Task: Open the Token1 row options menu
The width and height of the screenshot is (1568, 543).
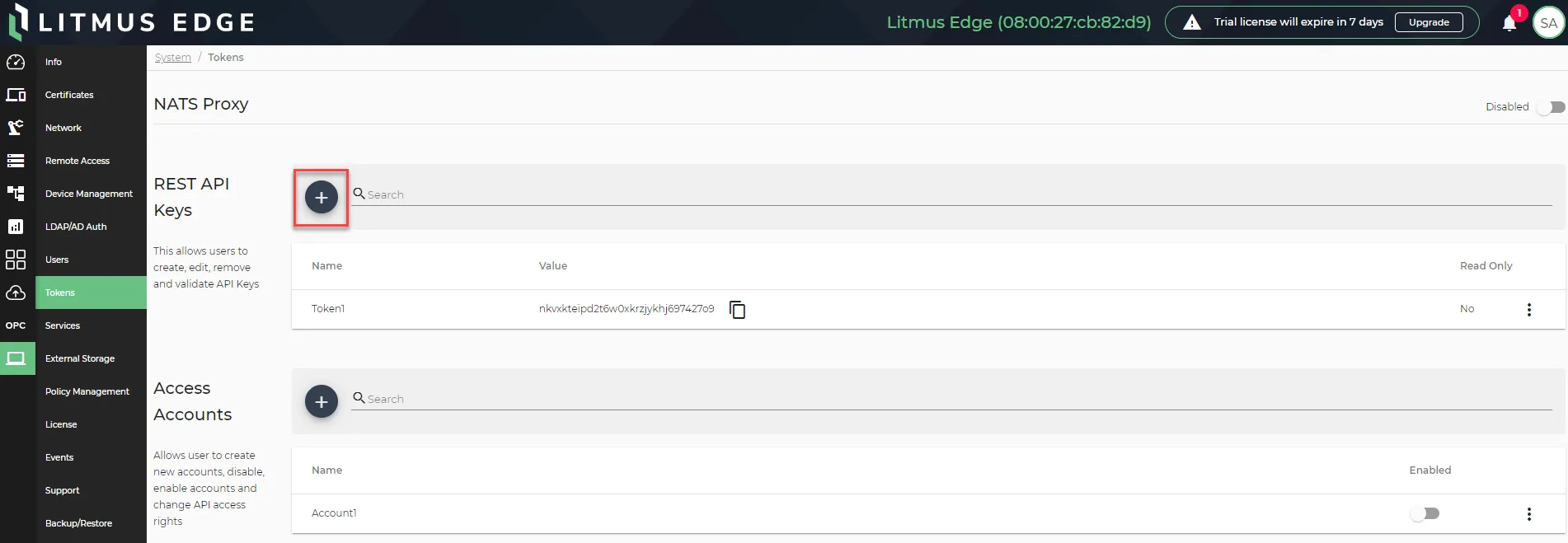Action: (1529, 310)
